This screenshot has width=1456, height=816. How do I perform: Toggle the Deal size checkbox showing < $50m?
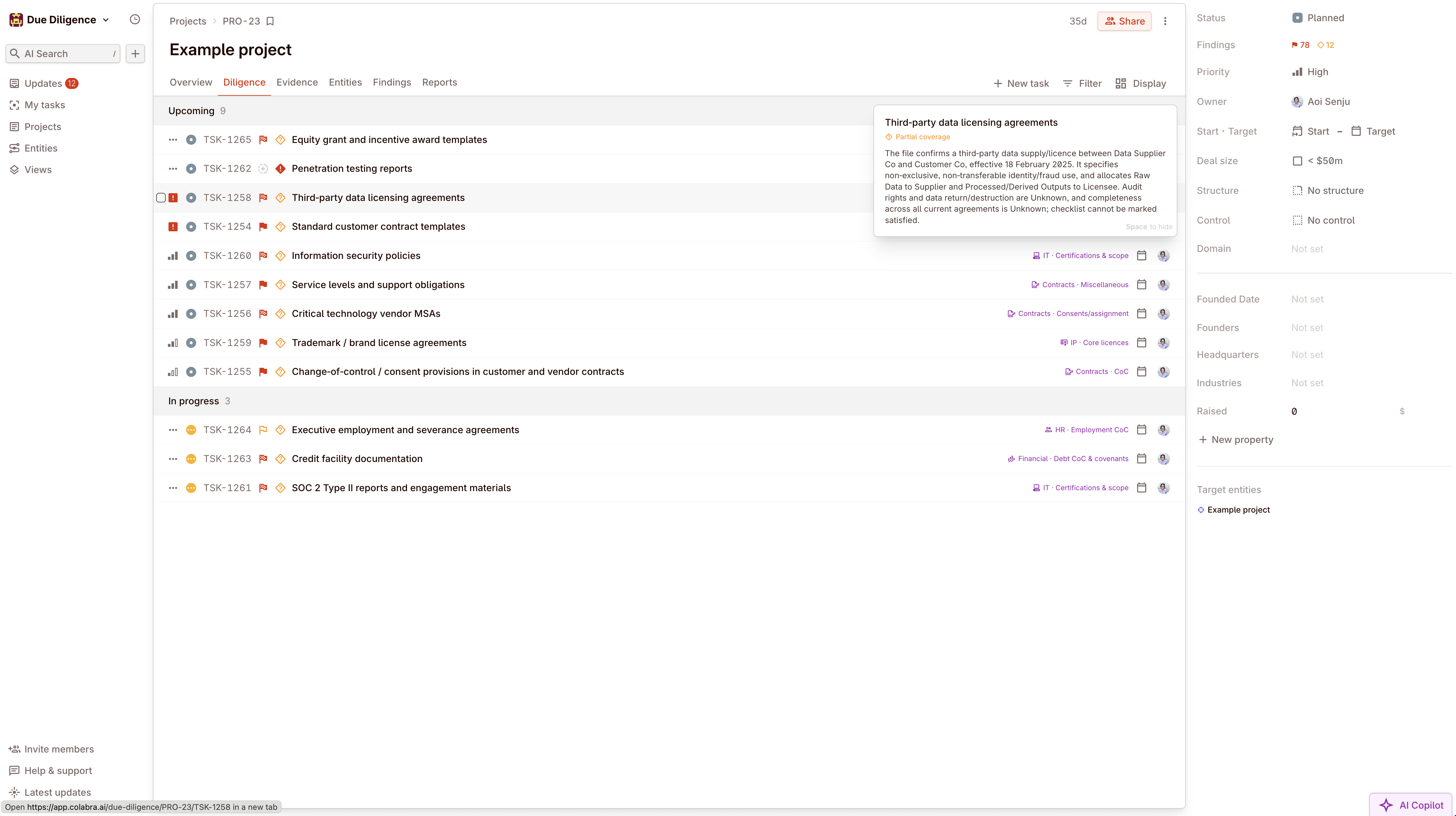click(x=1298, y=160)
